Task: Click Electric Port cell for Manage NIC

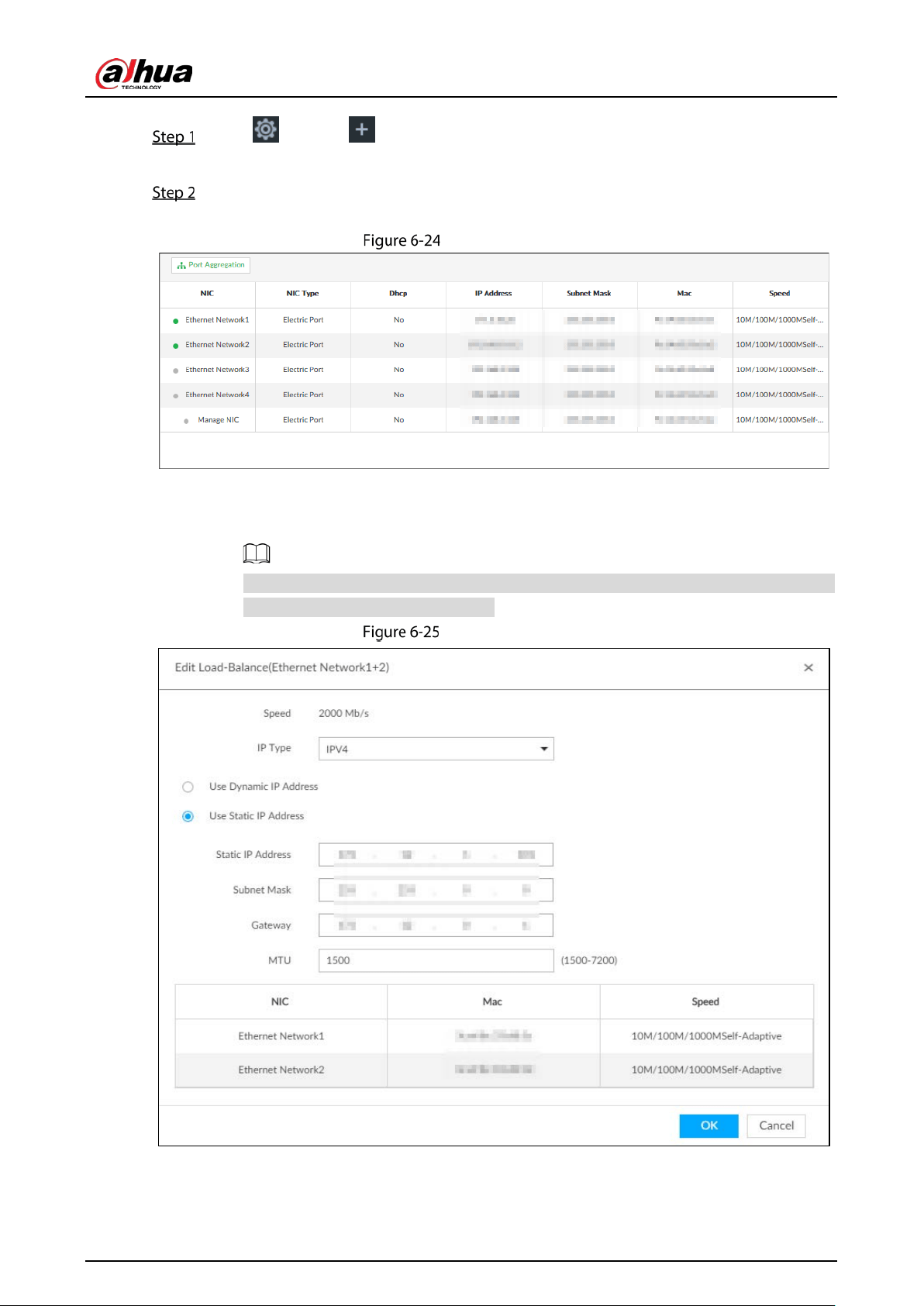Action: [x=303, y=420]
